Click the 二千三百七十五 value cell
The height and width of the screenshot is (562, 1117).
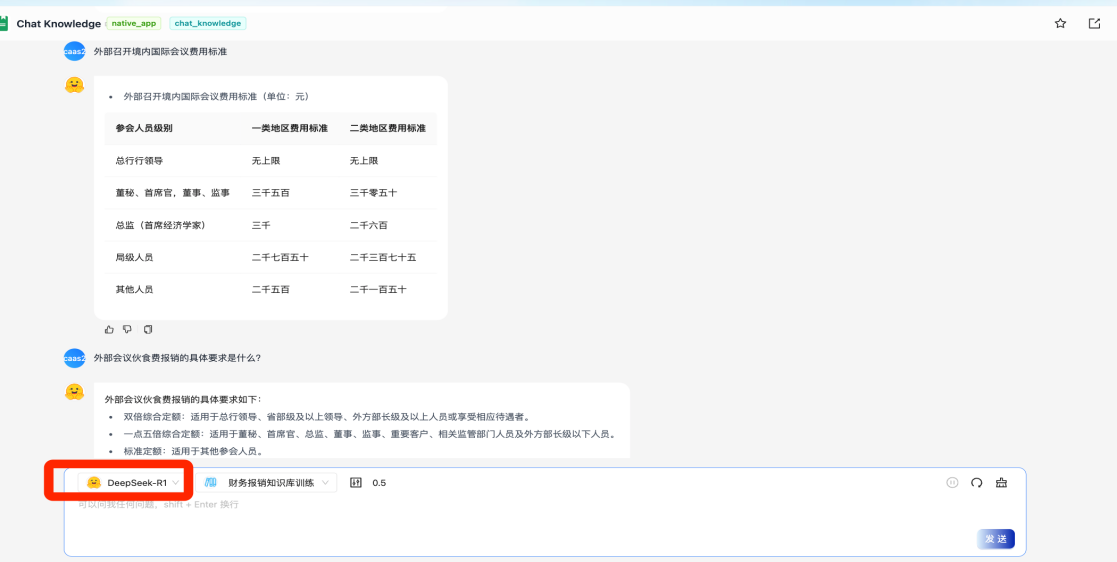[x=383, y=257]
